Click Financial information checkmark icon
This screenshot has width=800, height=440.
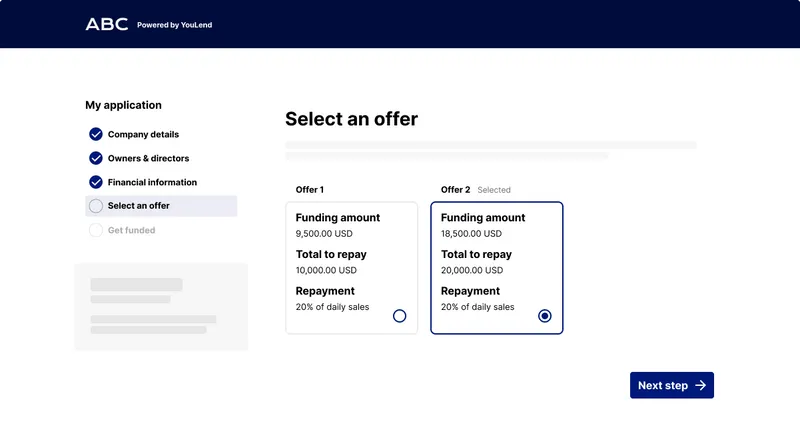coord(96,182)
